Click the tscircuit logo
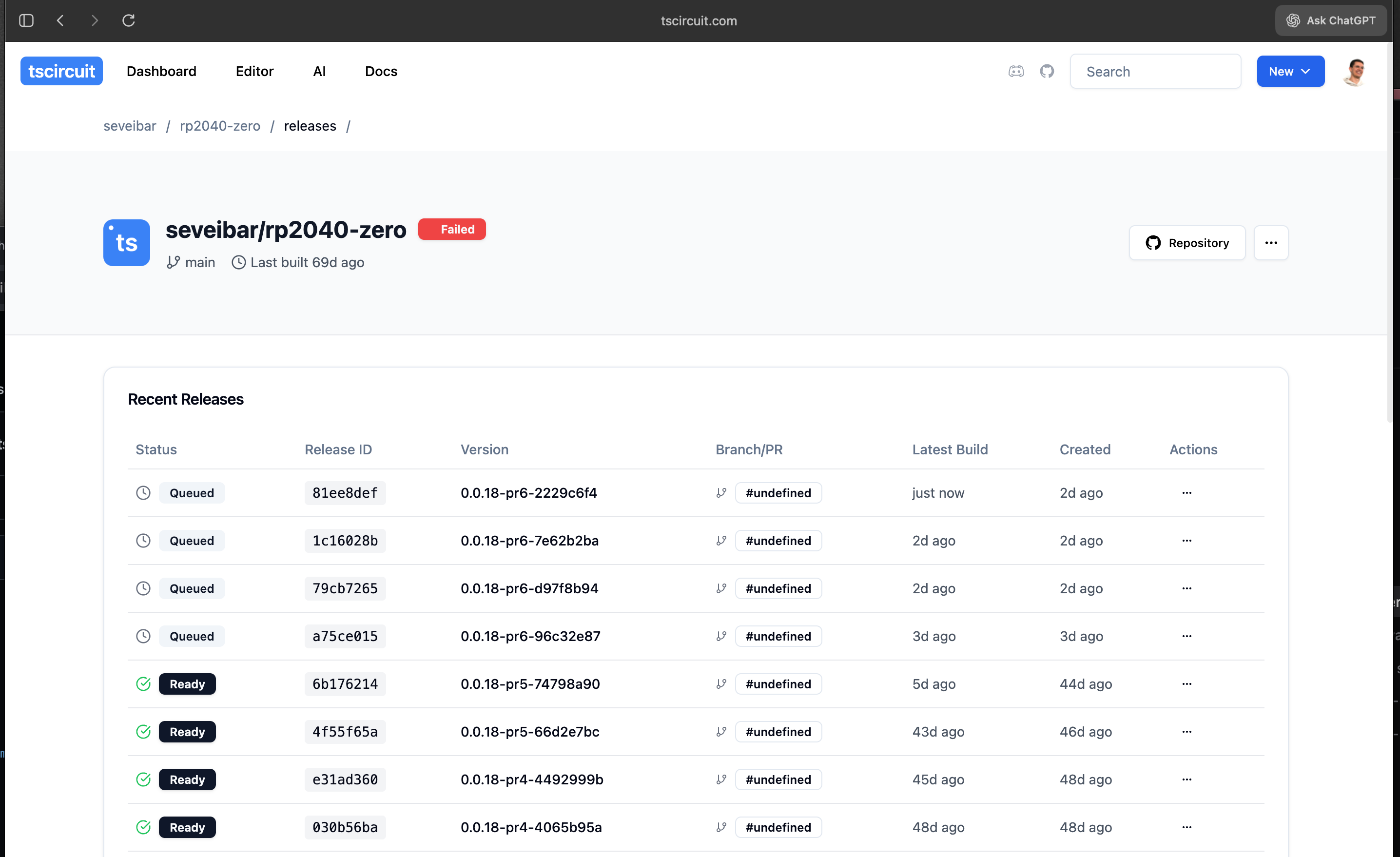1400x857 pixels. pos(61,71)
